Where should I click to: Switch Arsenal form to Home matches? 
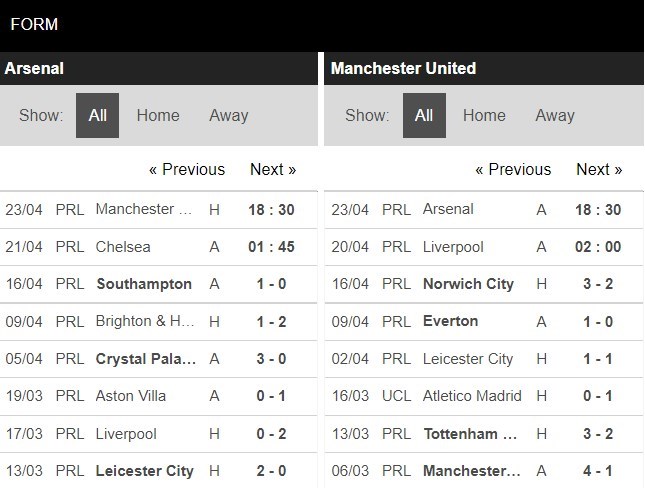(x=158, y=115)
